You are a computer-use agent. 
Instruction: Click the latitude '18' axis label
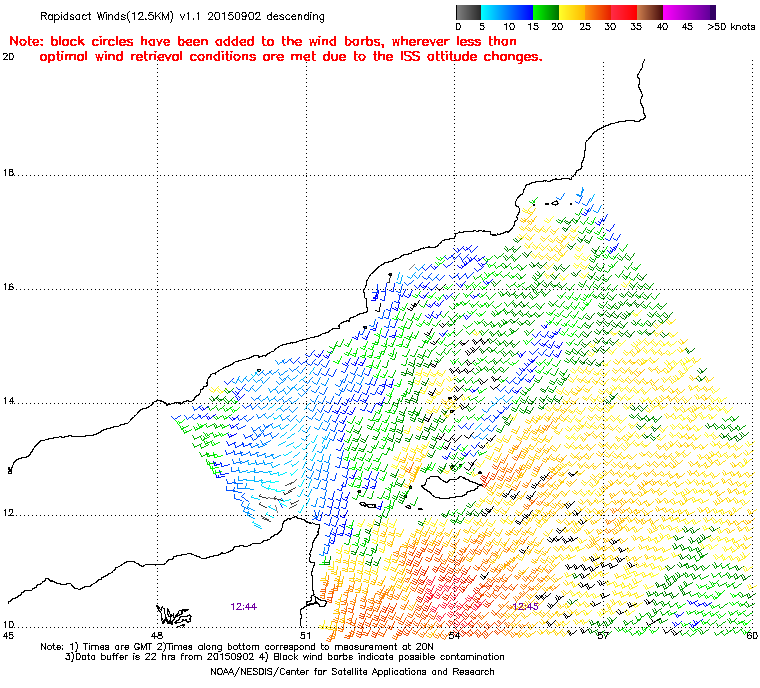click(9, 173)
